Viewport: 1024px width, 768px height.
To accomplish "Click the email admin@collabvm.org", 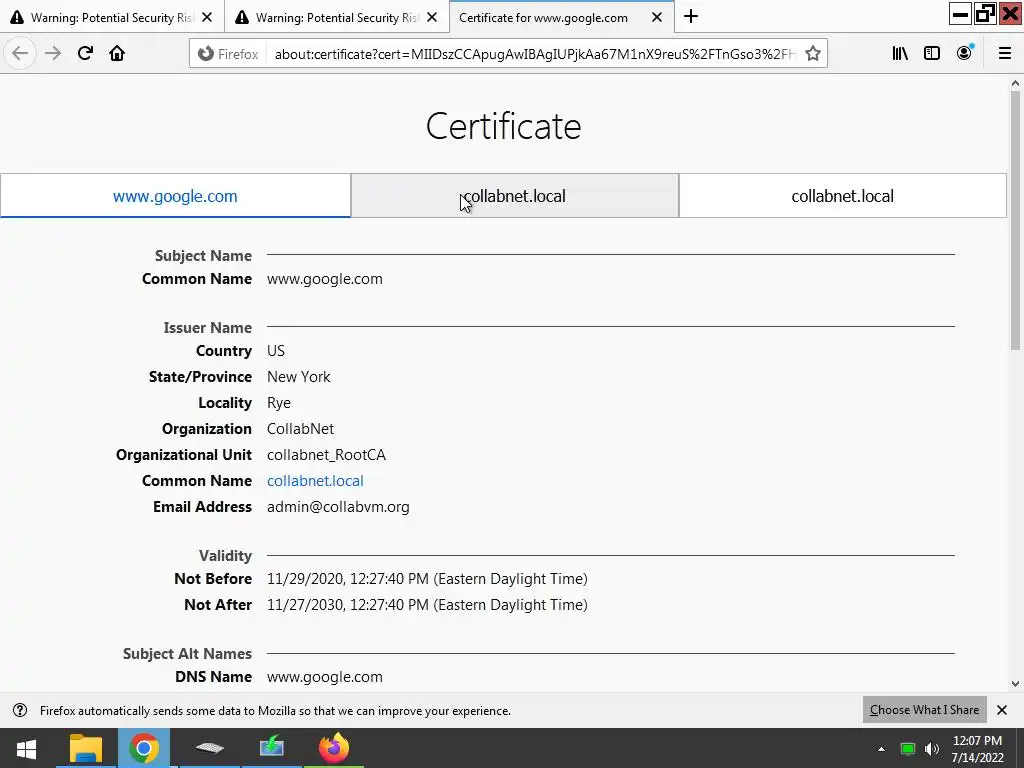I will click(x=338, y=507).
